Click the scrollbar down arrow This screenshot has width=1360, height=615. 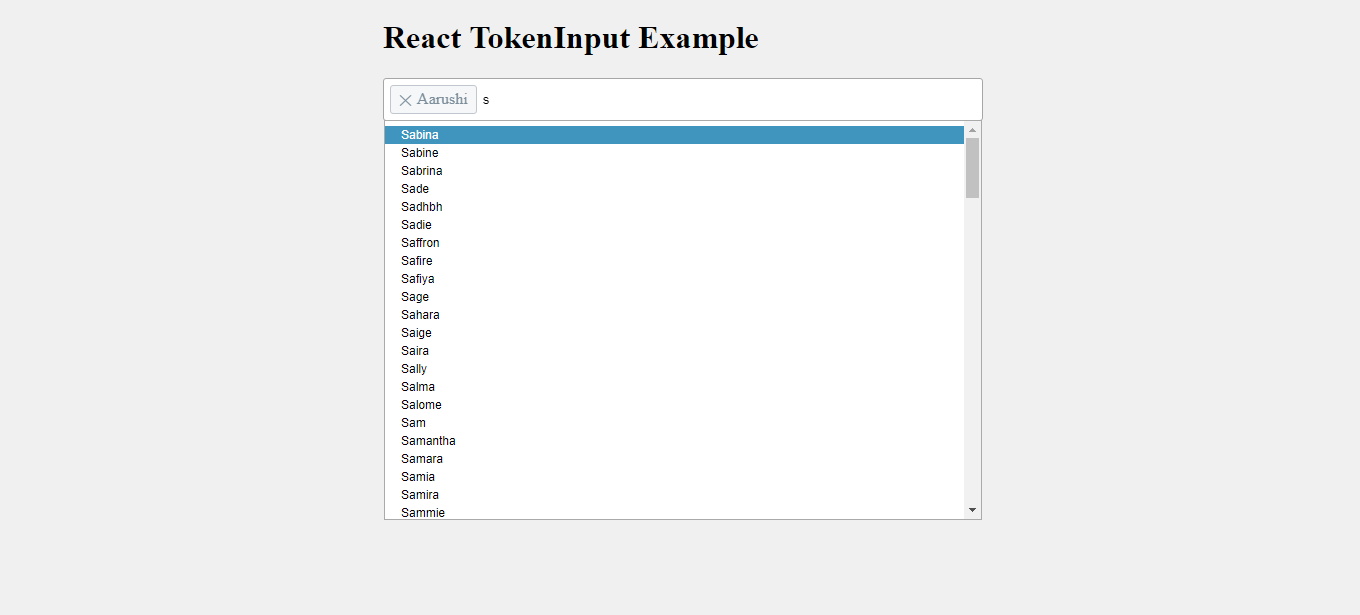[x=972, y=511]
